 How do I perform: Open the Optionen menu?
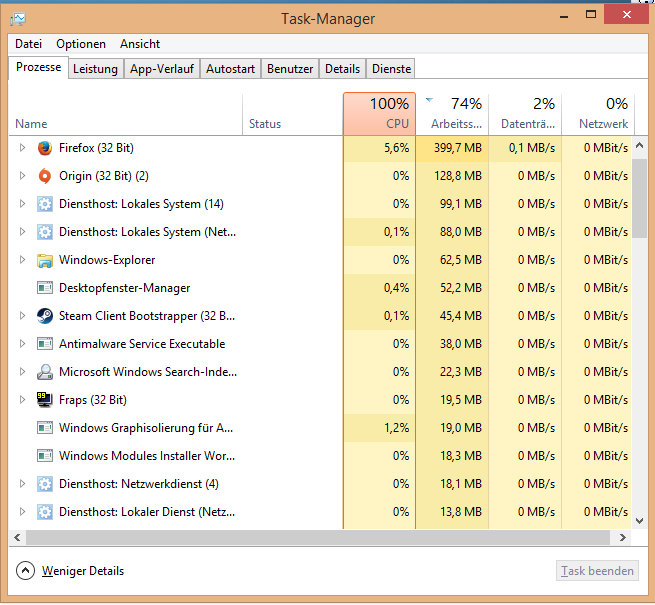click(x=81, y=44)
